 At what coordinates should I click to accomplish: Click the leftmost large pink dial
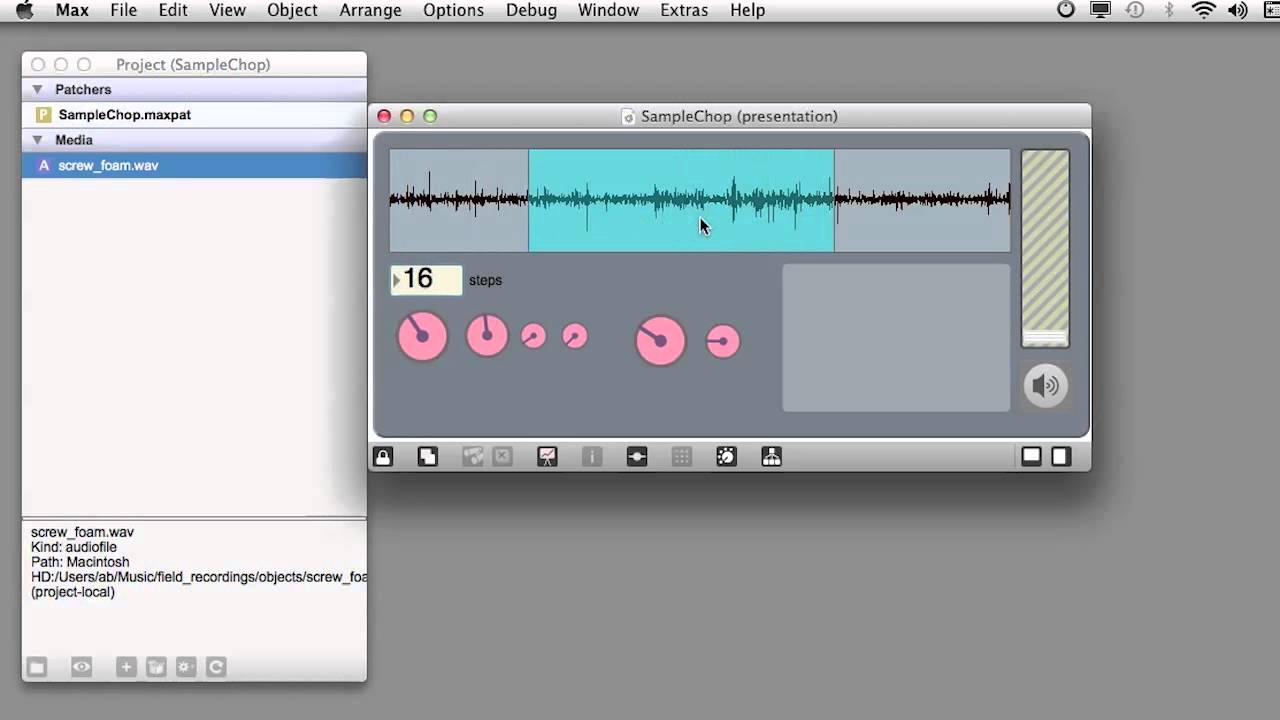pyautogui.click(x=423, y=336)
